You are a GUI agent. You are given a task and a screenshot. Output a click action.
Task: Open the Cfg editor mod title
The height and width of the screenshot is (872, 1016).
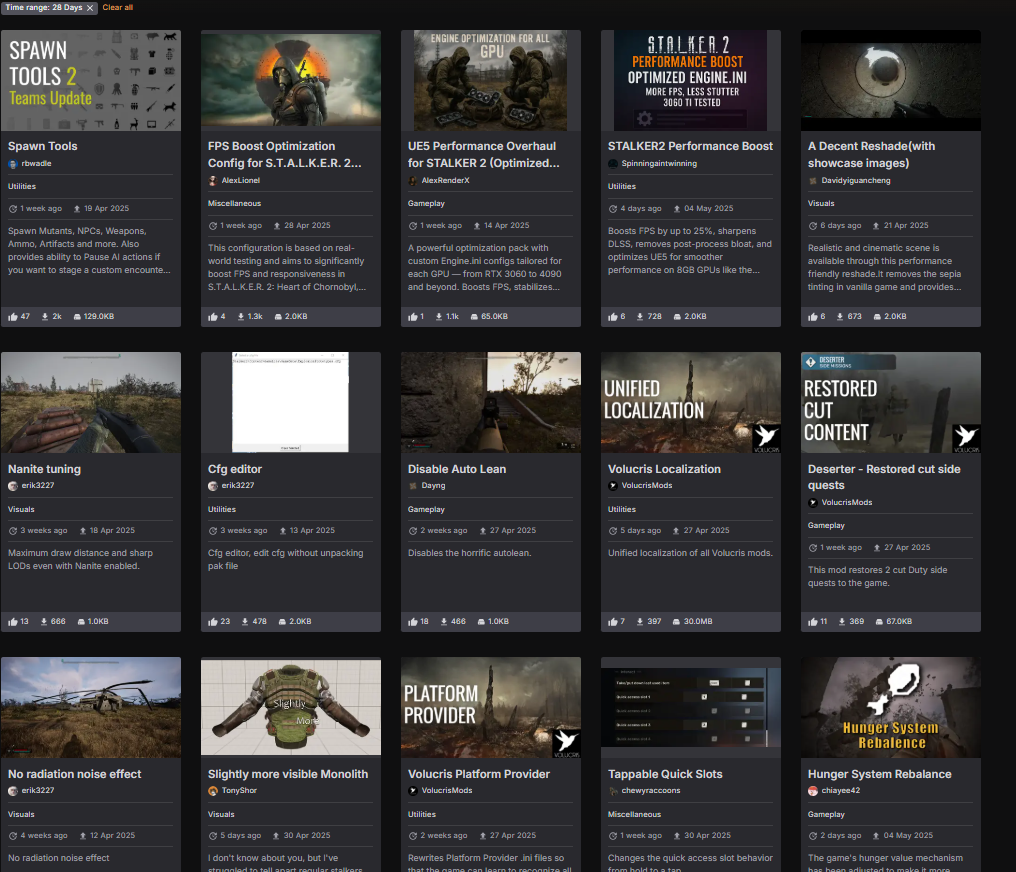(235, 469)
